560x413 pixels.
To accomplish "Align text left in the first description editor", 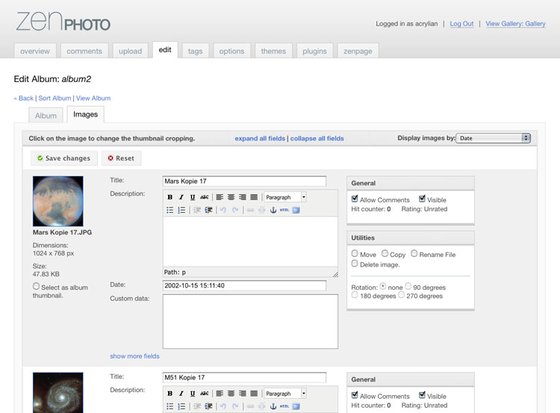I will click(220, 197).
